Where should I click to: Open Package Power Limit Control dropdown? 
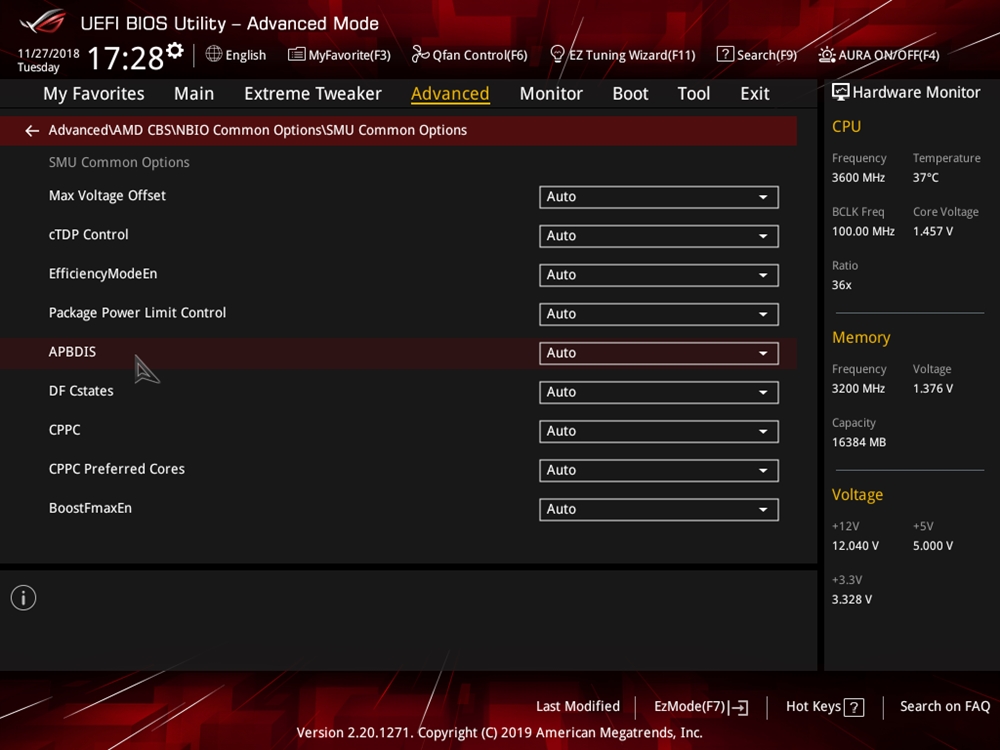[659, 314]
